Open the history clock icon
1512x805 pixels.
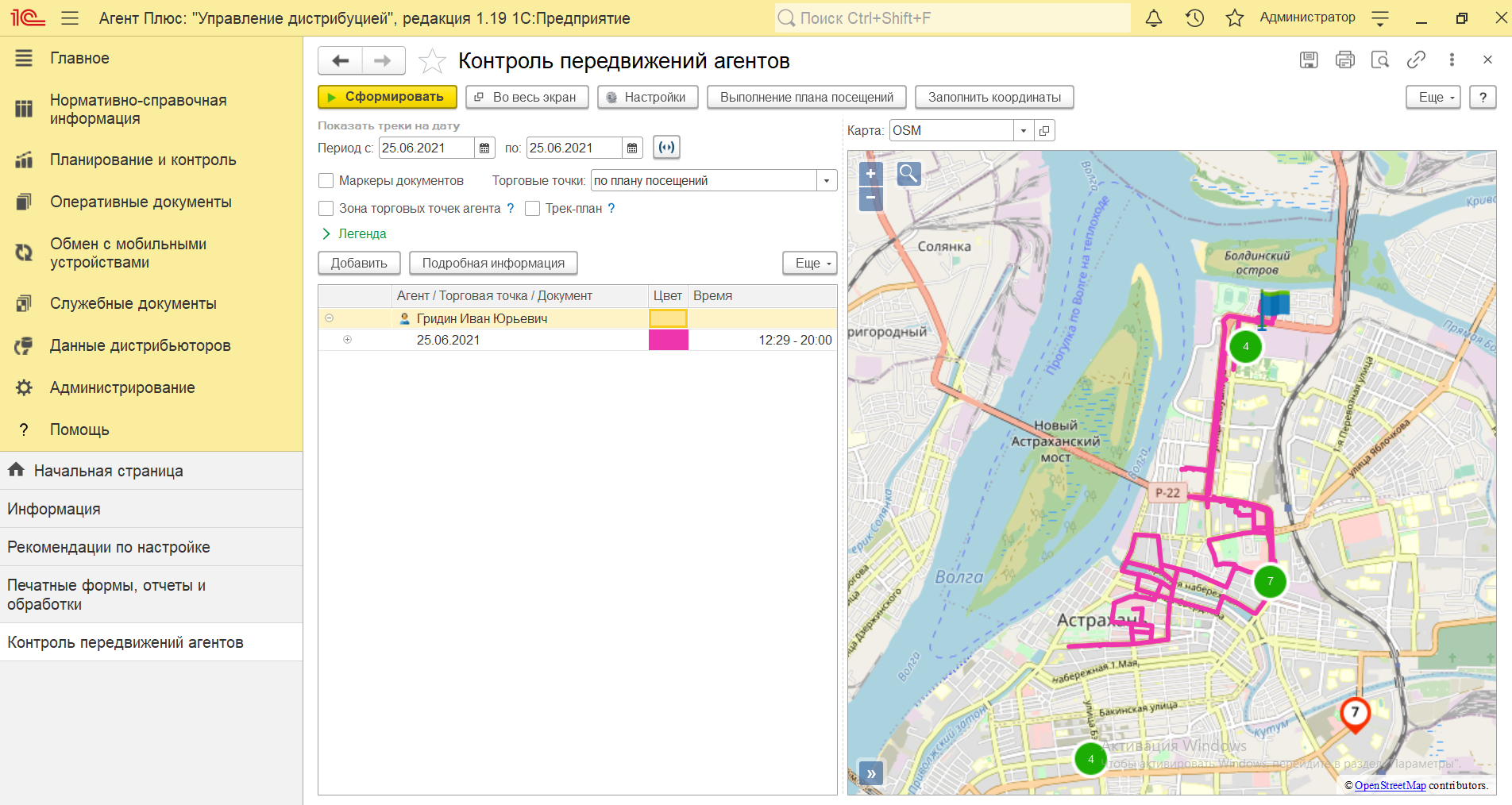click(1194, 17)
